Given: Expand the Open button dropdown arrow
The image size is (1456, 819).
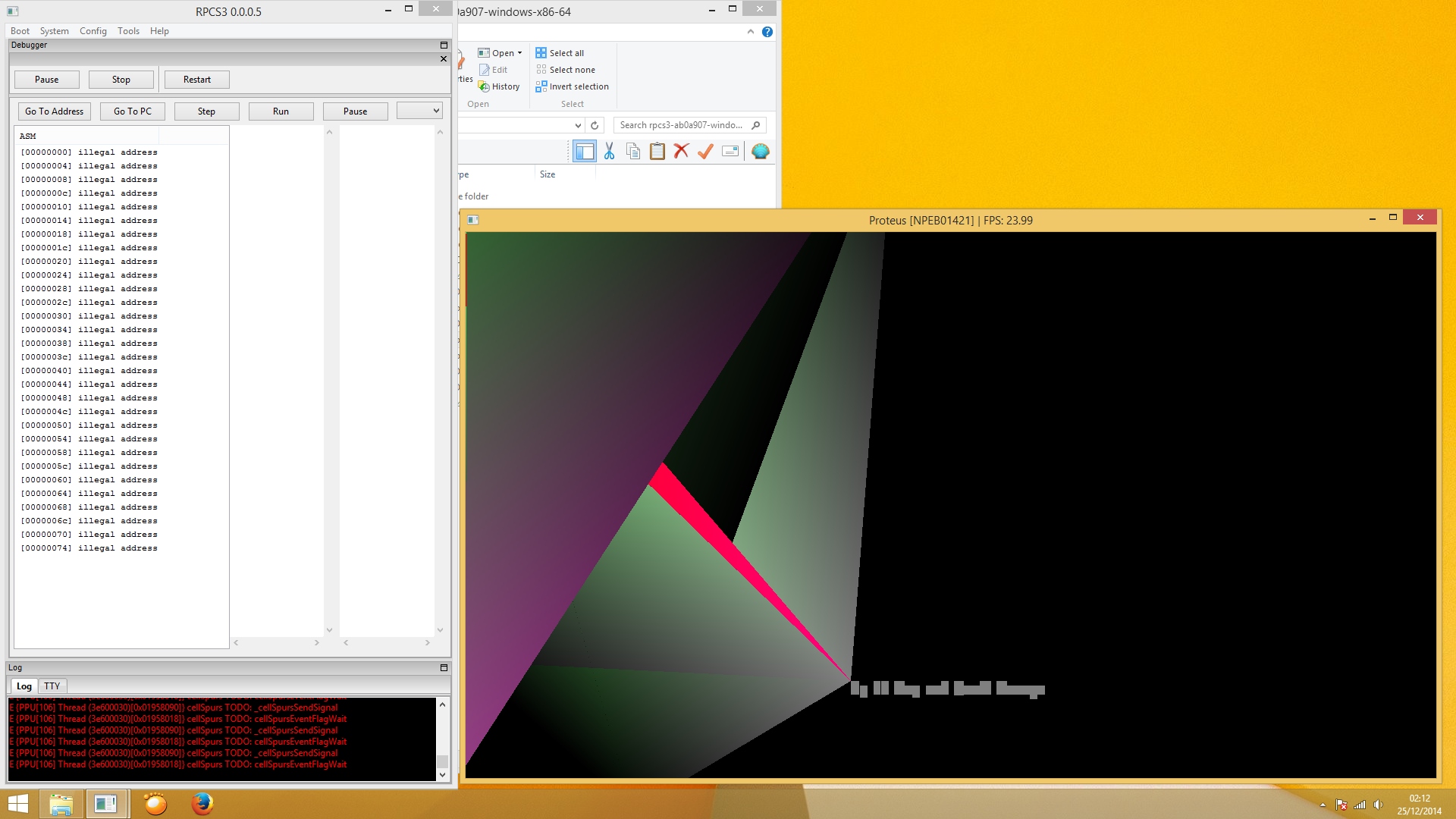Looking at the screenshot, I should click(519, 53).
